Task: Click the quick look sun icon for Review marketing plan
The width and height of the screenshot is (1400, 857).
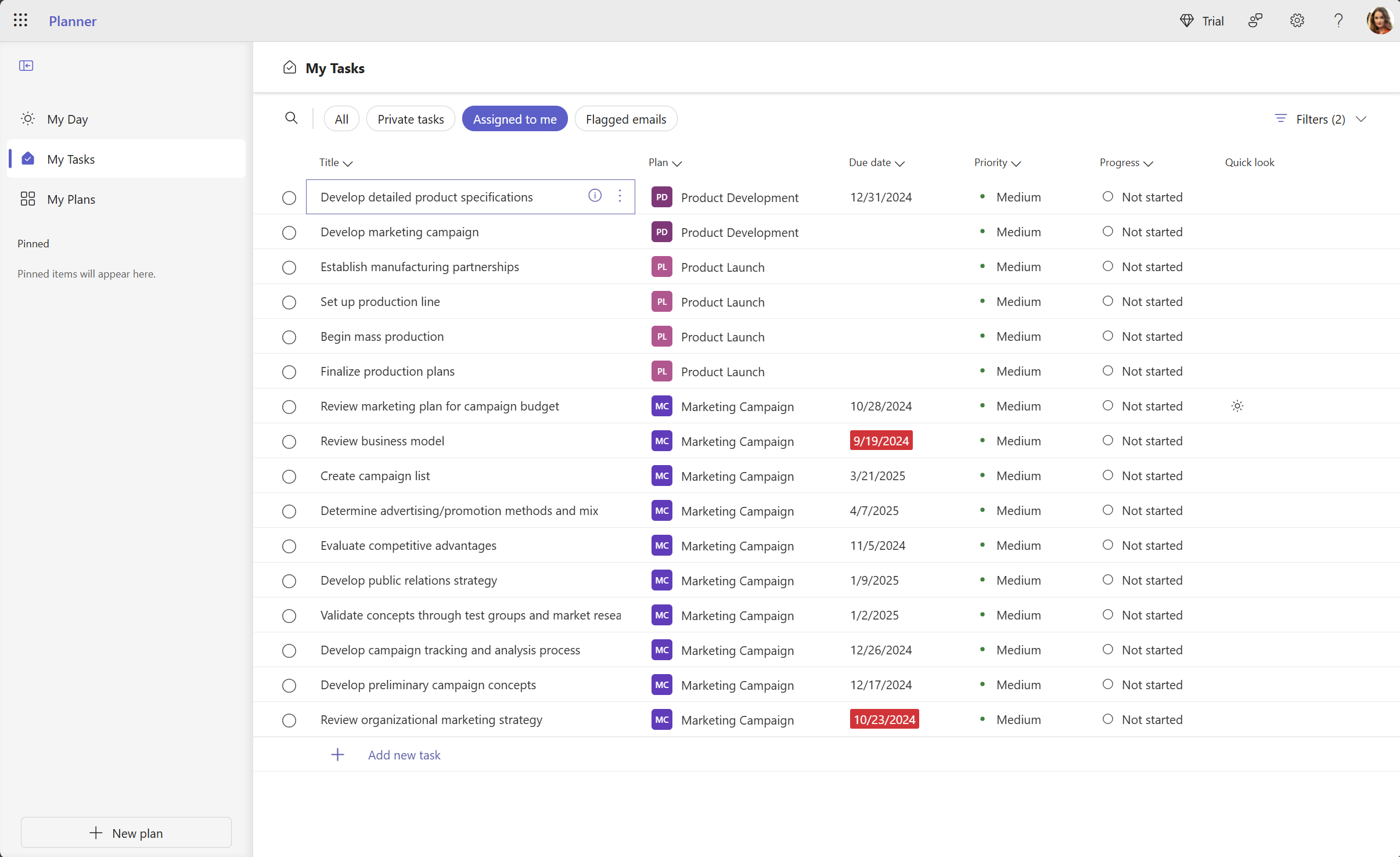Action: [x=1237, y=406]
